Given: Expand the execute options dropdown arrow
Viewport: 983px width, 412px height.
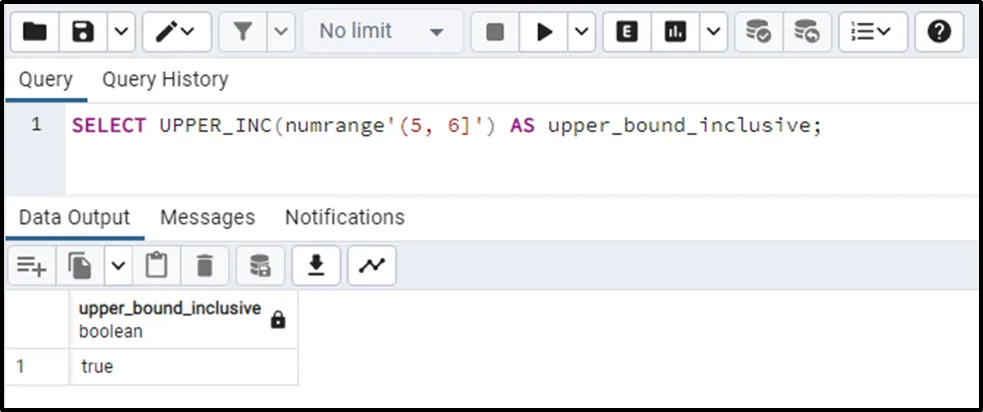Looking at the screenshot, I should pyautogui.click(x=583, y=32).
